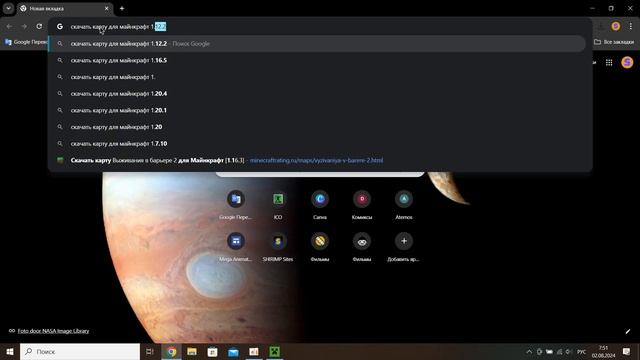Open the Google apps grid
The height and width of the screenshot is (360, 640).
[609, 62]
